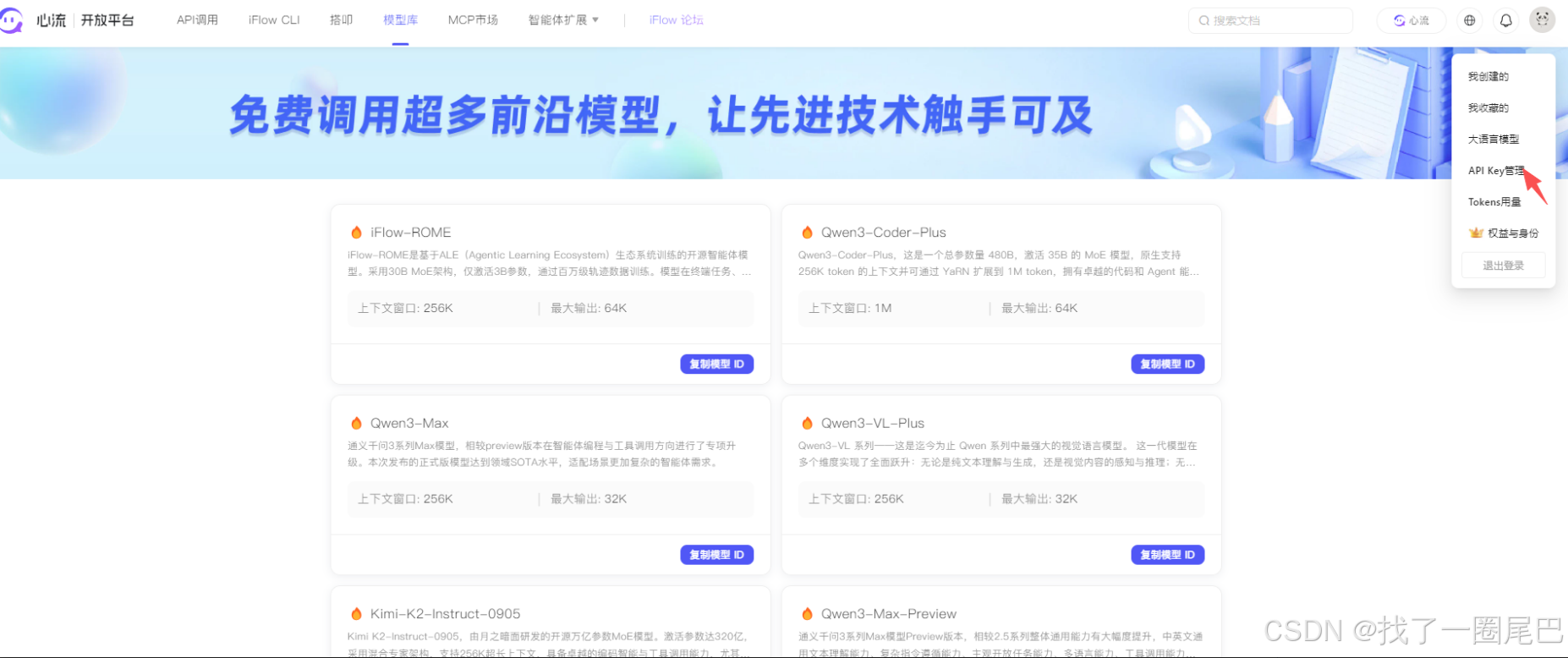Open the MCP市场 nav item
1568x658 pixels.
473,20
